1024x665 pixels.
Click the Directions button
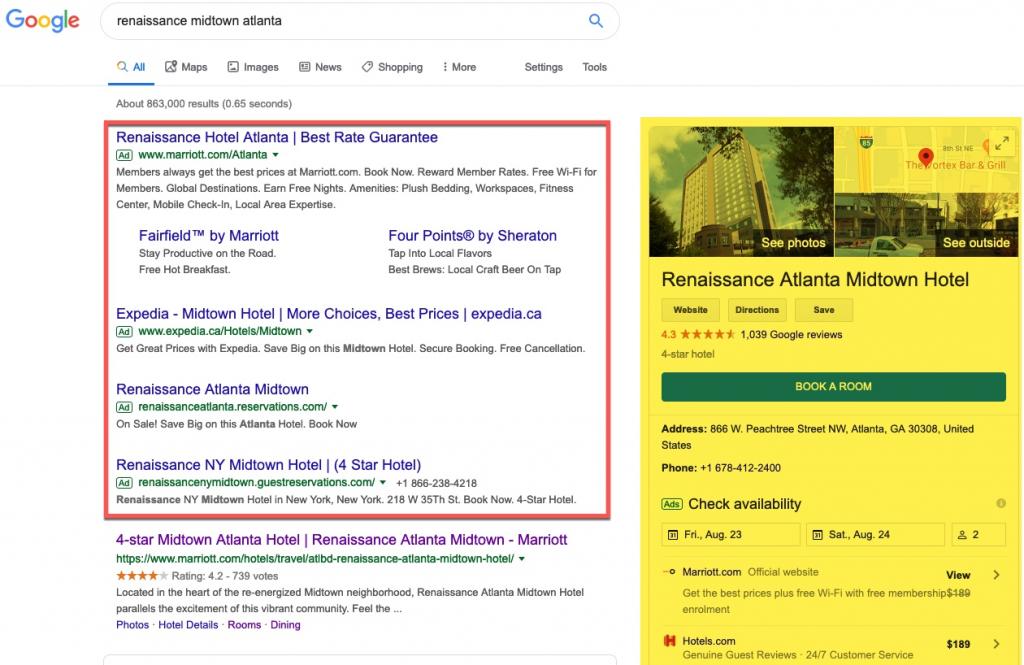[757, 310]
